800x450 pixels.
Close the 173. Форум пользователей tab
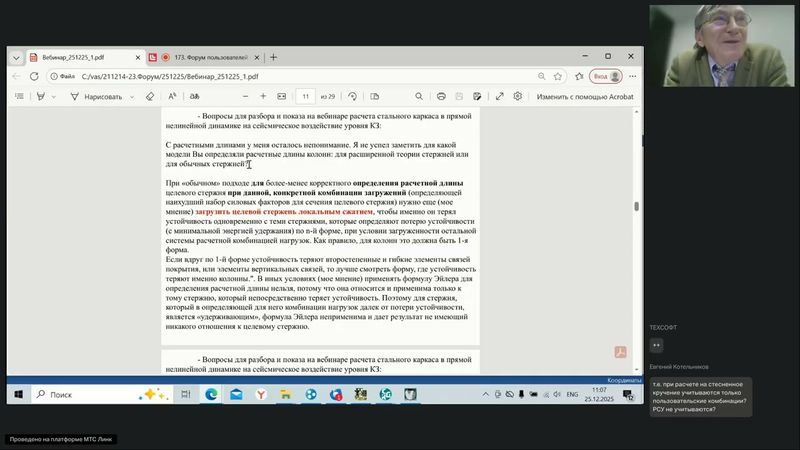tap(257, 58)
